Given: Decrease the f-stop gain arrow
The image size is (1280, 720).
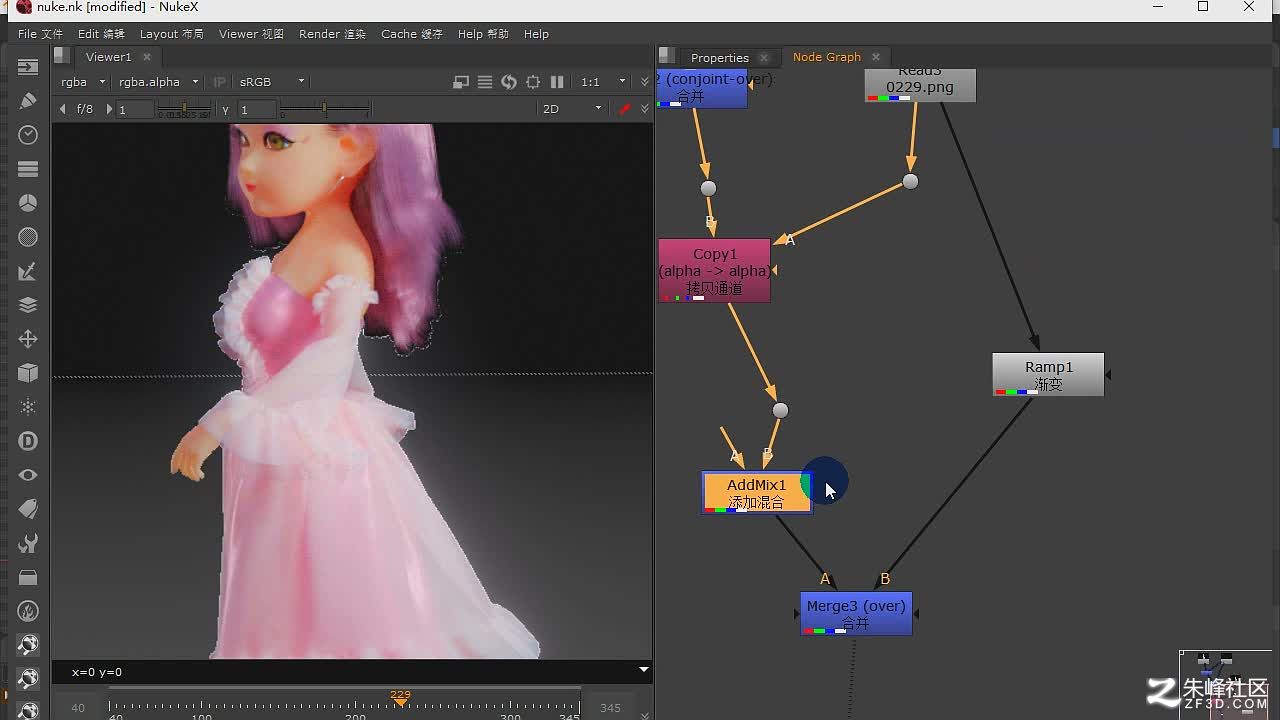Looking at the screenshot, I should click(x=63, y=109).
